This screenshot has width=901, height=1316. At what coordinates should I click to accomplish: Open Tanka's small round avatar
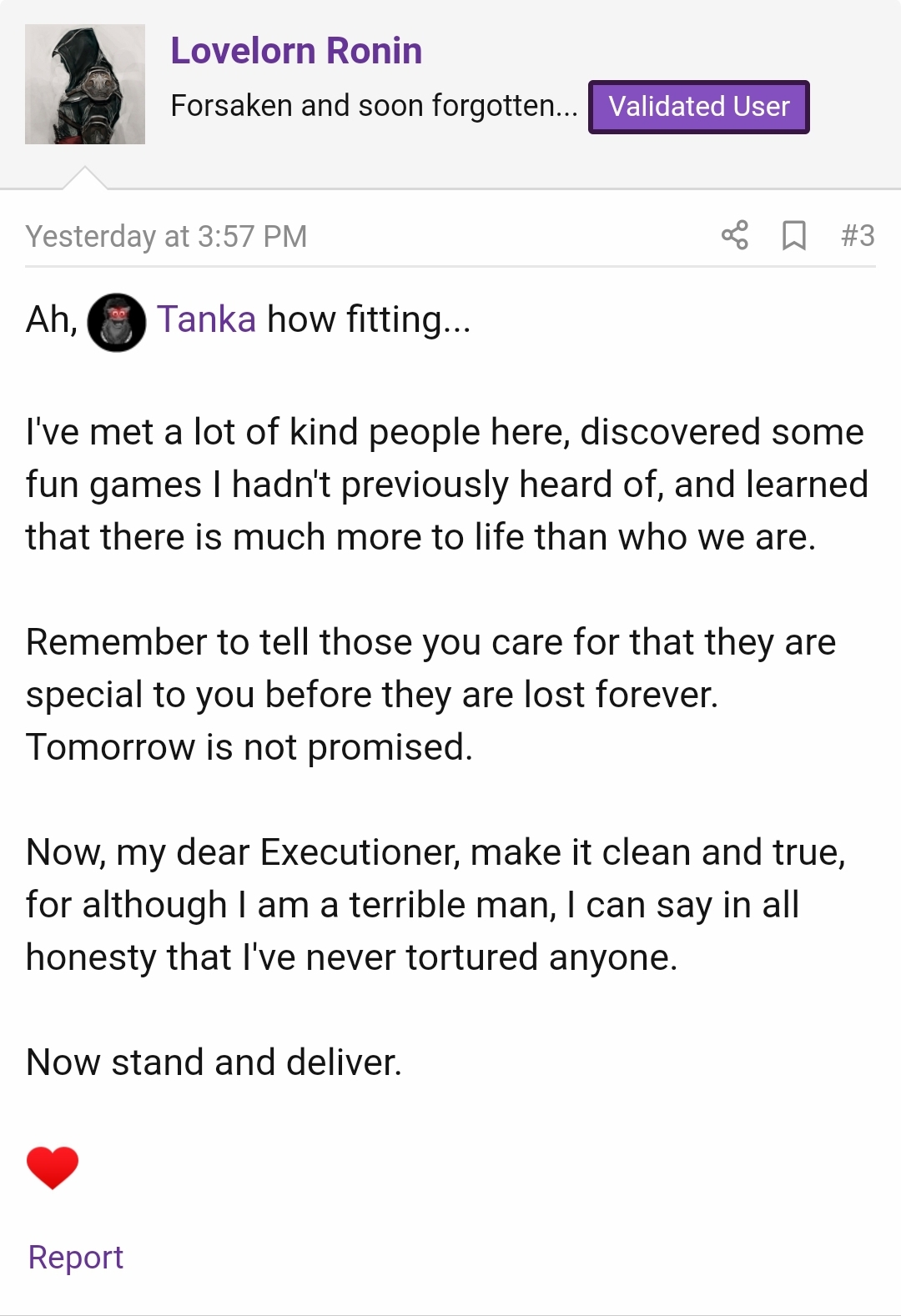[117, 322]
